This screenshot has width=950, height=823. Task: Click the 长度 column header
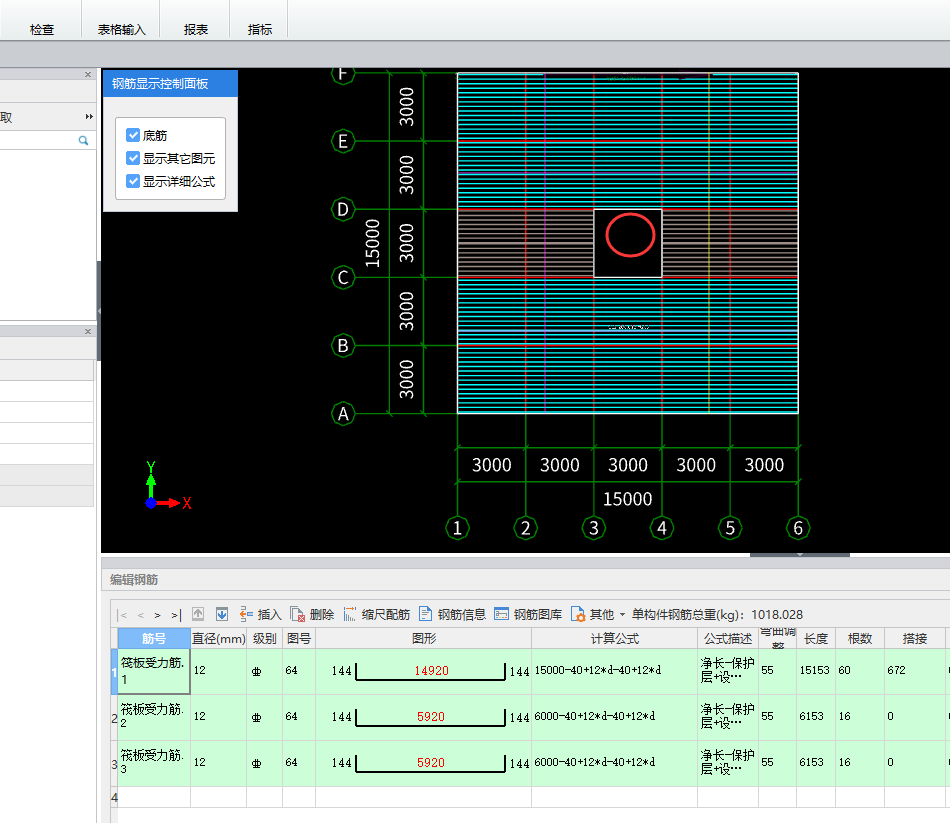(x=815, y=638)
